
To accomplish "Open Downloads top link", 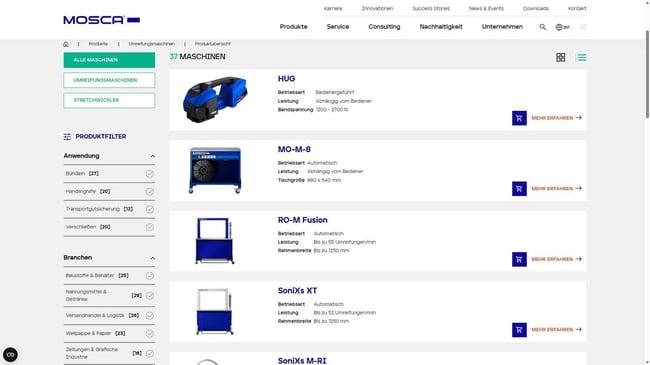I will click(536, 8).
